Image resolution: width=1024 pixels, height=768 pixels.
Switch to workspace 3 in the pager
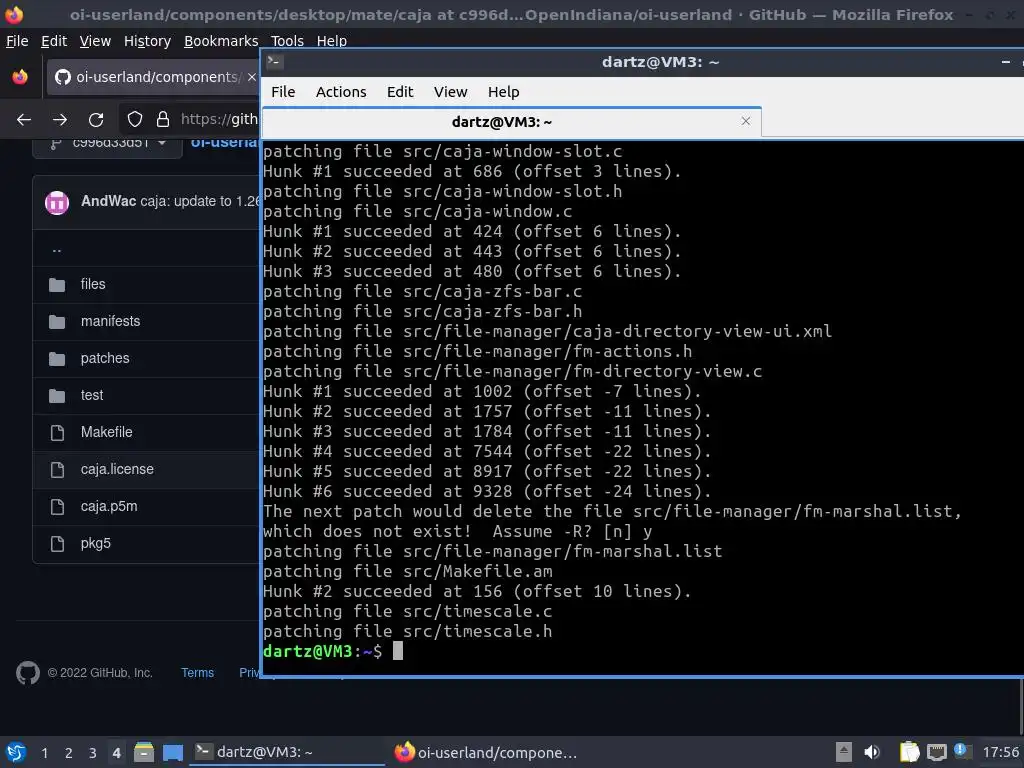tap(92, 753)
